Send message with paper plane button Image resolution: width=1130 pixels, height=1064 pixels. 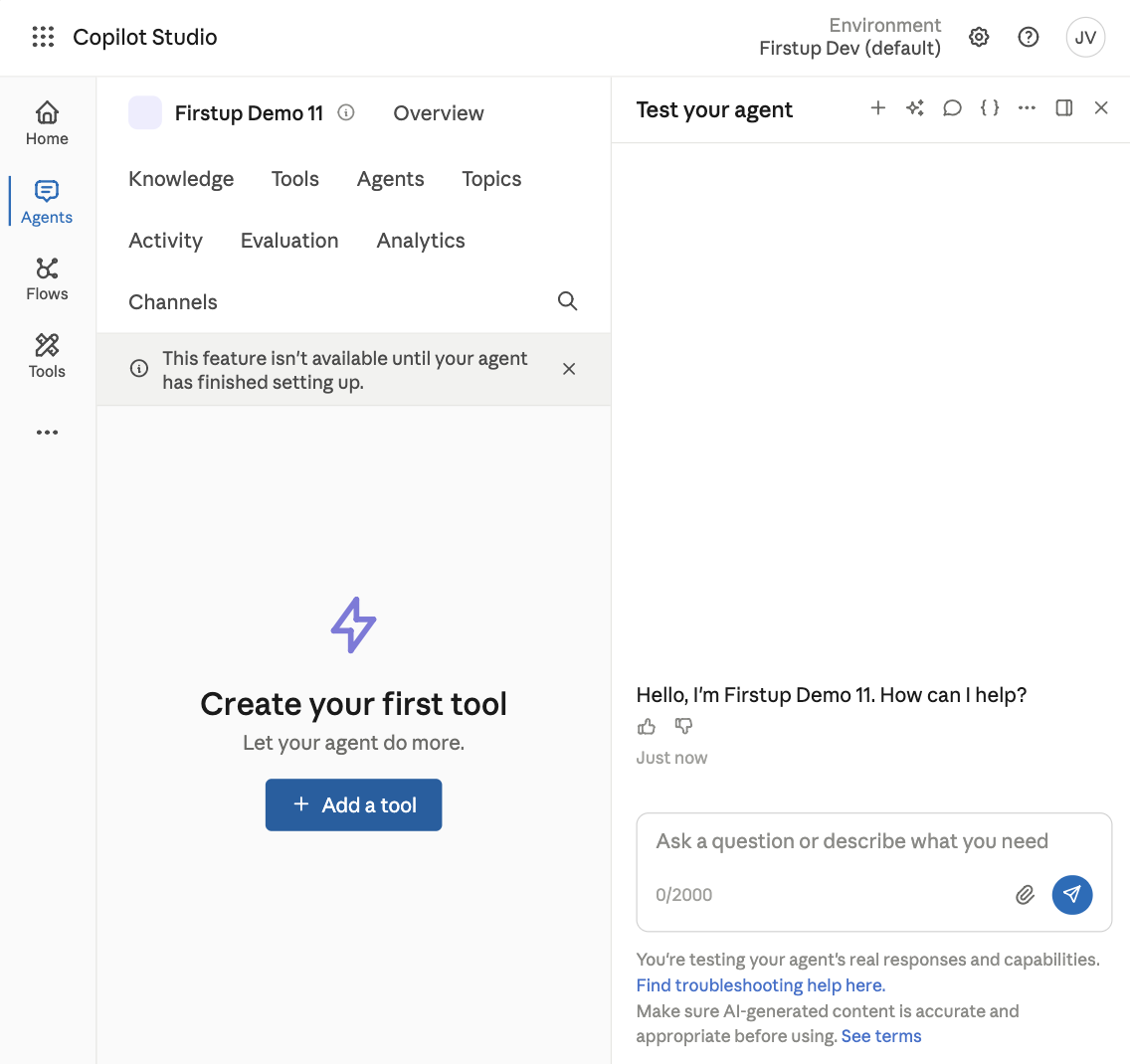[x=1072, y=895]
